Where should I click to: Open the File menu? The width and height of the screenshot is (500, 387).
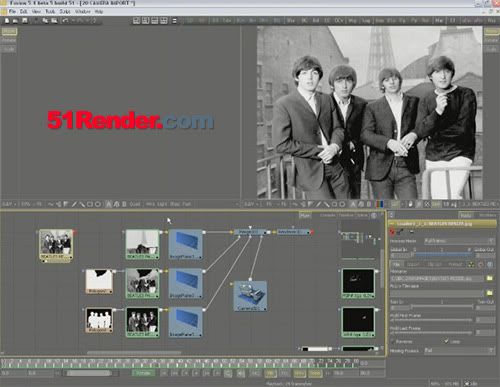click(12, 12)
